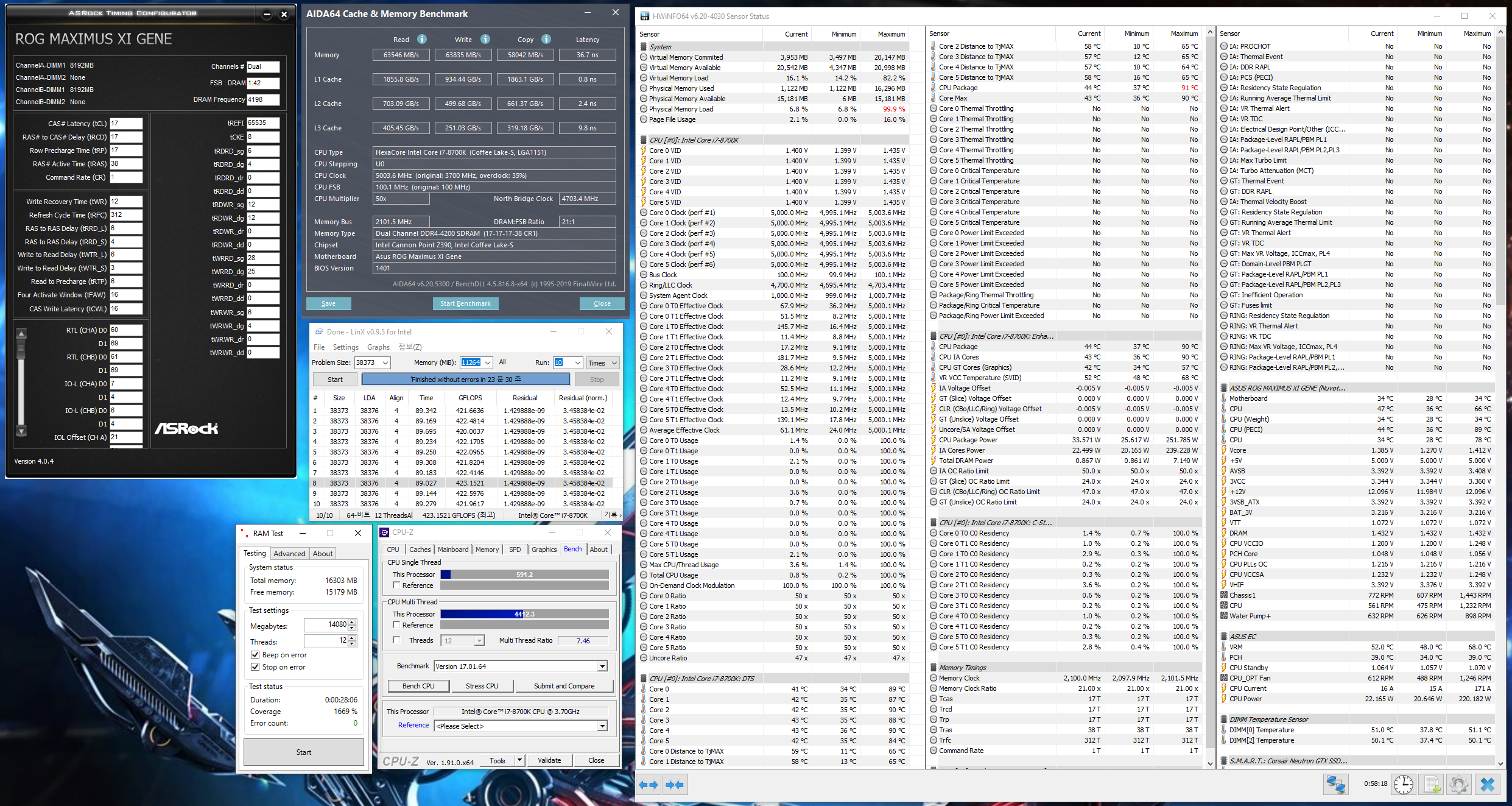Click the HWiNFO expand columns arrows icon
The width and height of the screenshot is (1512, 806).
pos(649,785)
